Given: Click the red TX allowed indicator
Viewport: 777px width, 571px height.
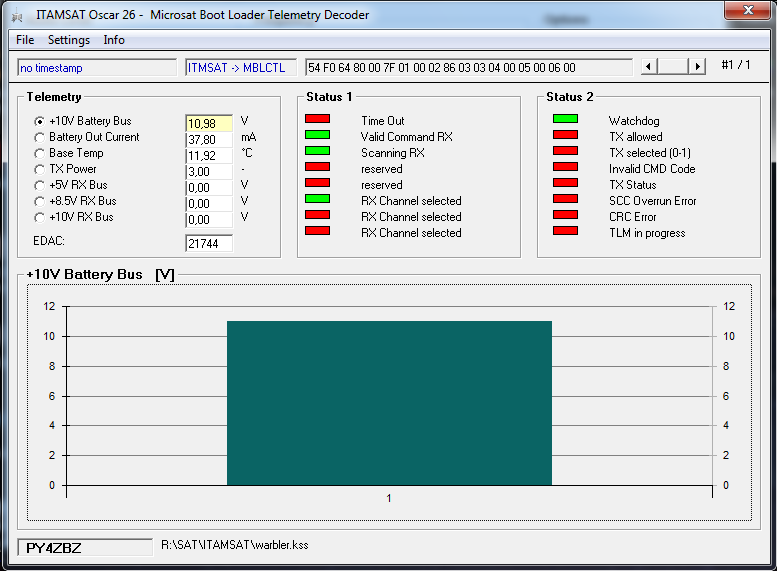Looking at the screenshot, I should 565,135.
